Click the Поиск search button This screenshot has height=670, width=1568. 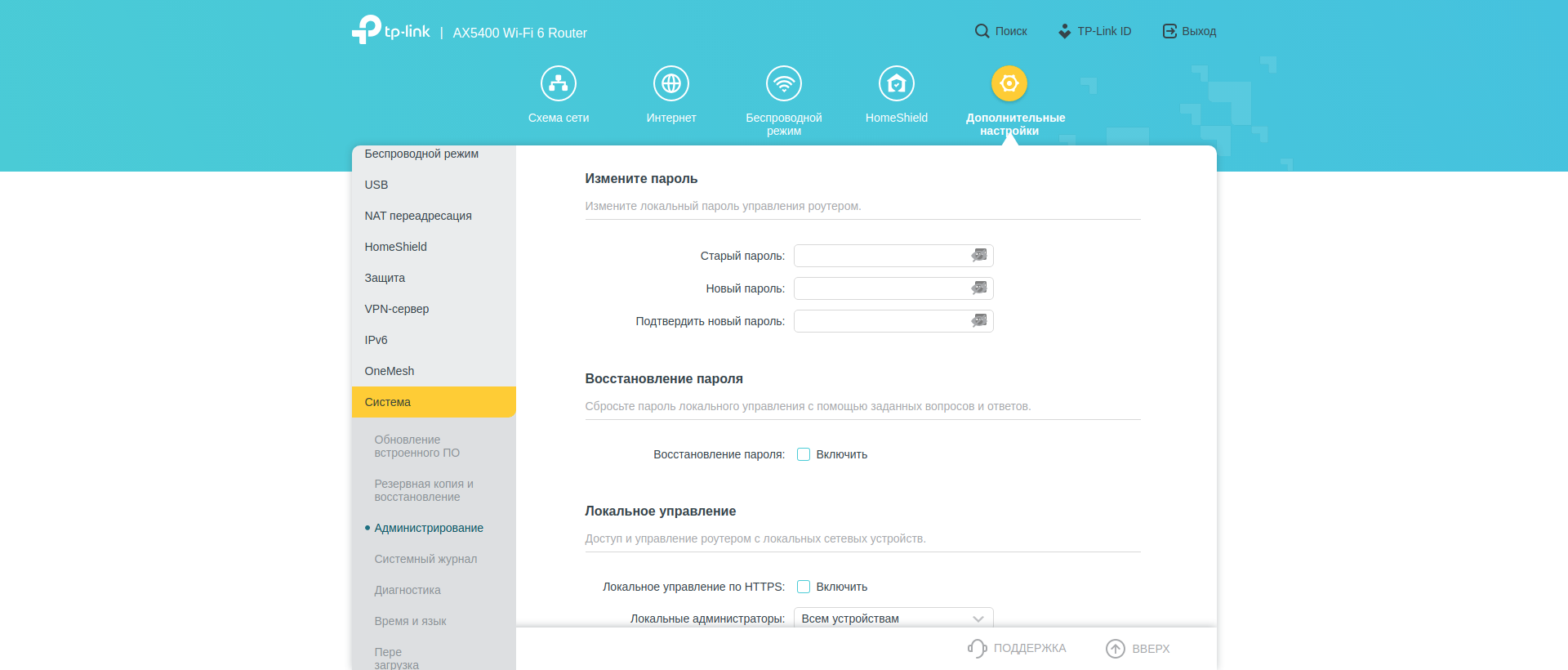[1000, 31]
